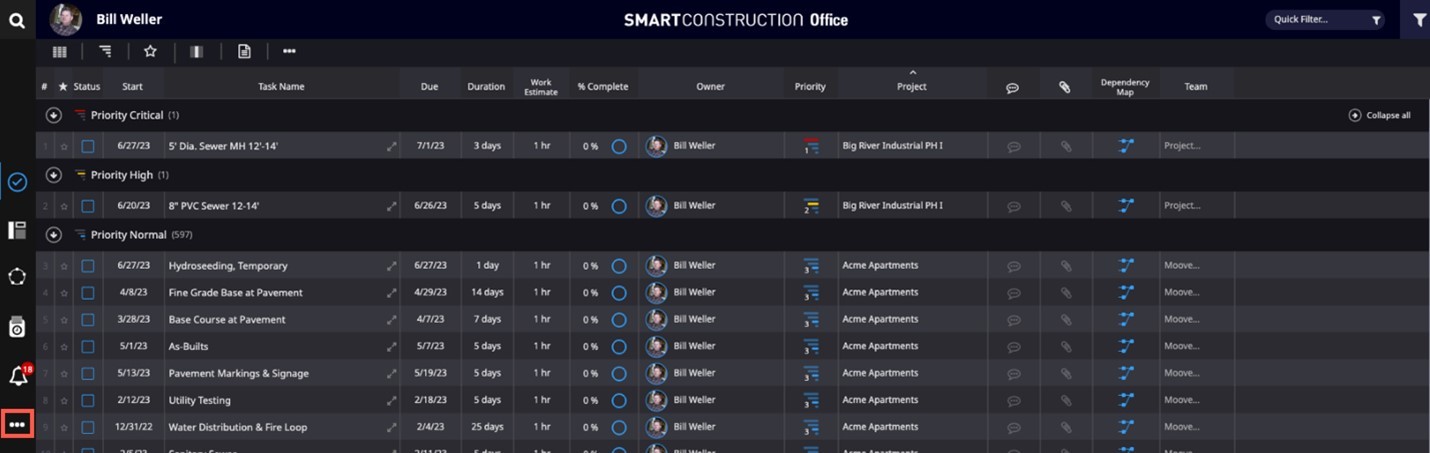Set percent complete circle for 5' Dia. Sewer

[619, 146]
